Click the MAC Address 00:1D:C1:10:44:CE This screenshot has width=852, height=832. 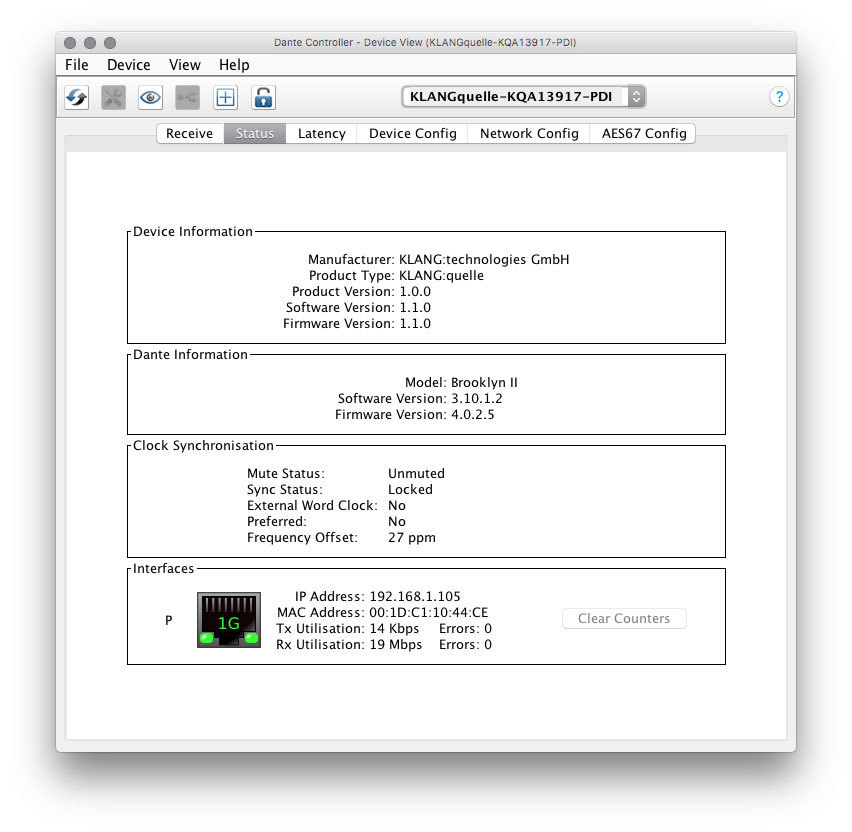[429, 612]
